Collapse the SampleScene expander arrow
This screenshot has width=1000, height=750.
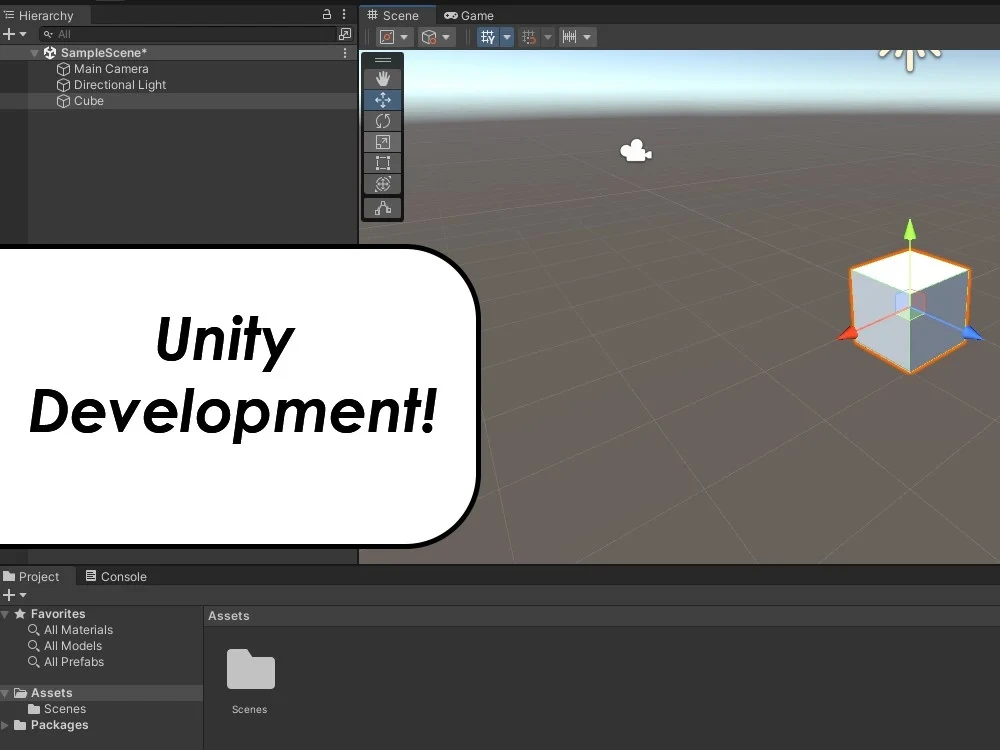[35, 52]
